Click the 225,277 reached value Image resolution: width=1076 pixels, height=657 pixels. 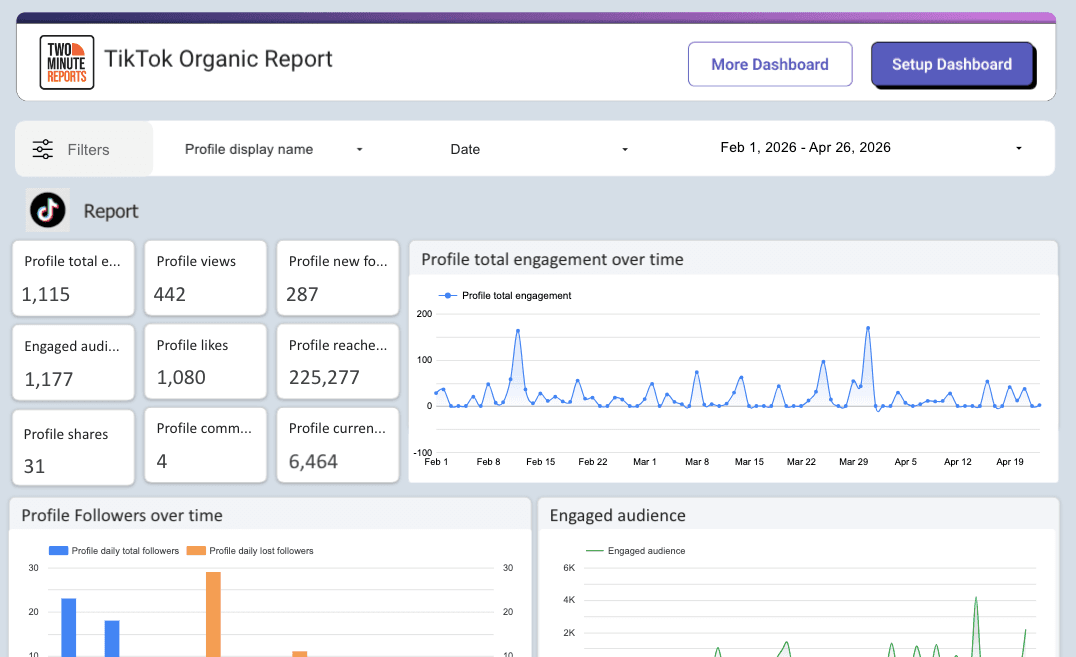click(x=324, y=378)
